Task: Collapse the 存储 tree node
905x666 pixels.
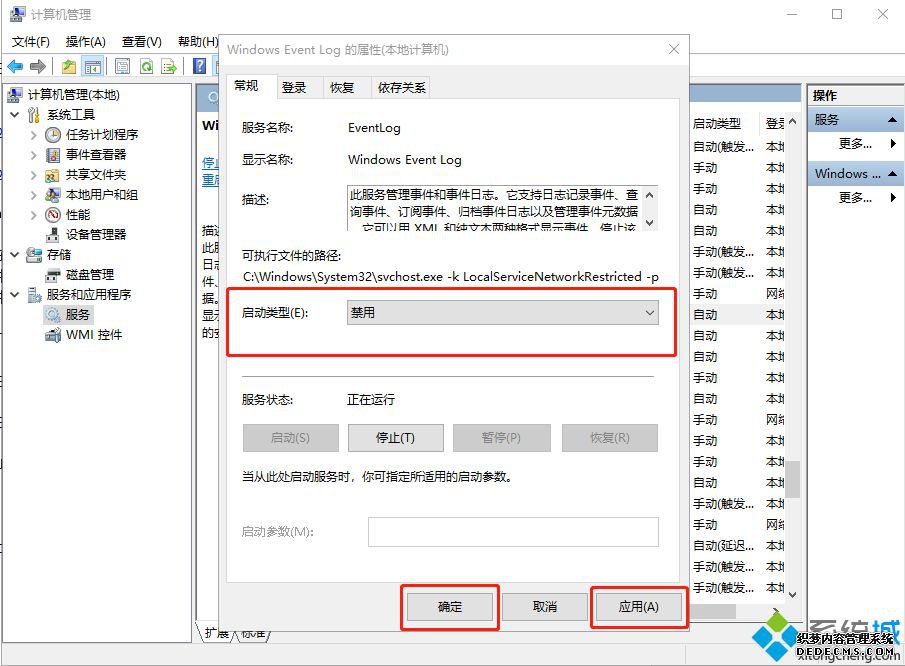Action: click(x=15, y=255)
